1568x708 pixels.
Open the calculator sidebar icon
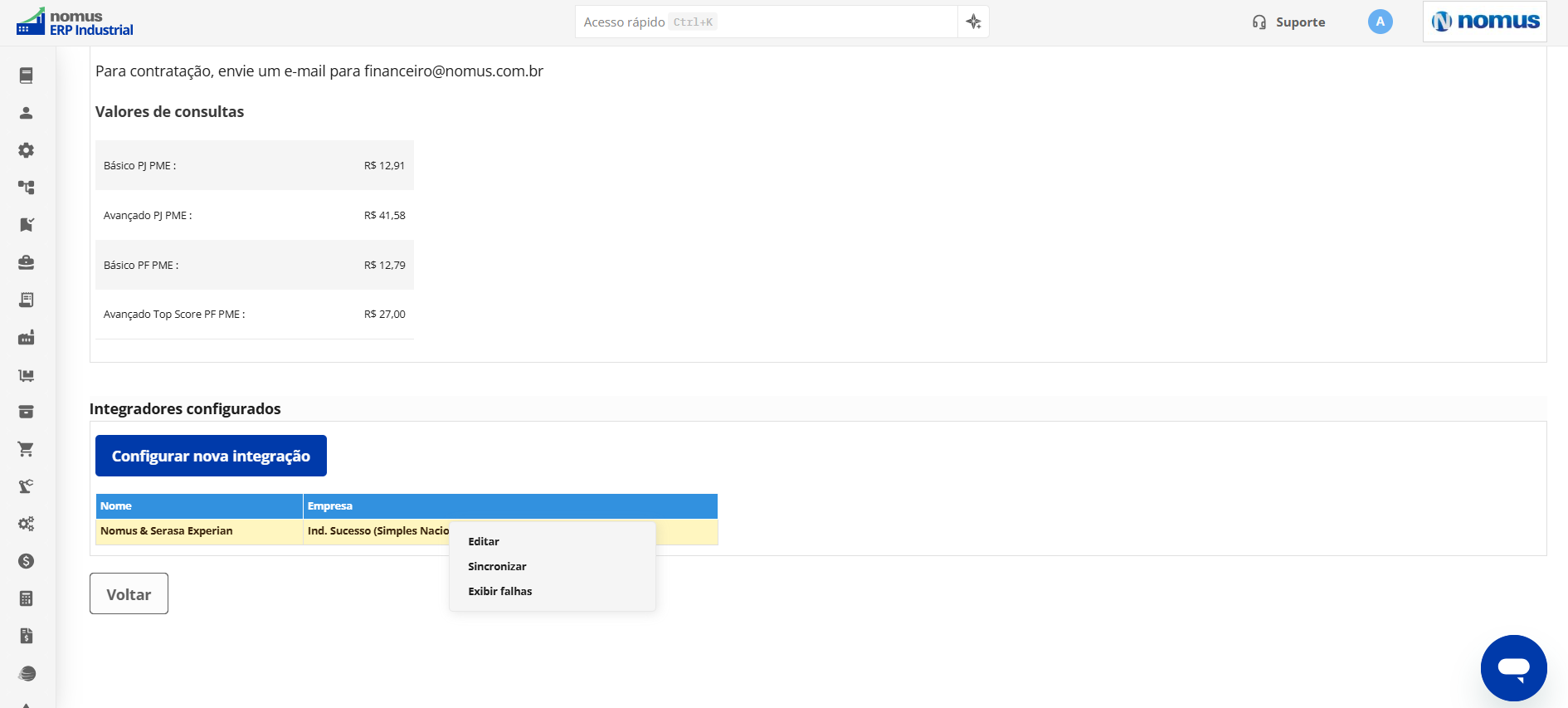[27, 598]
